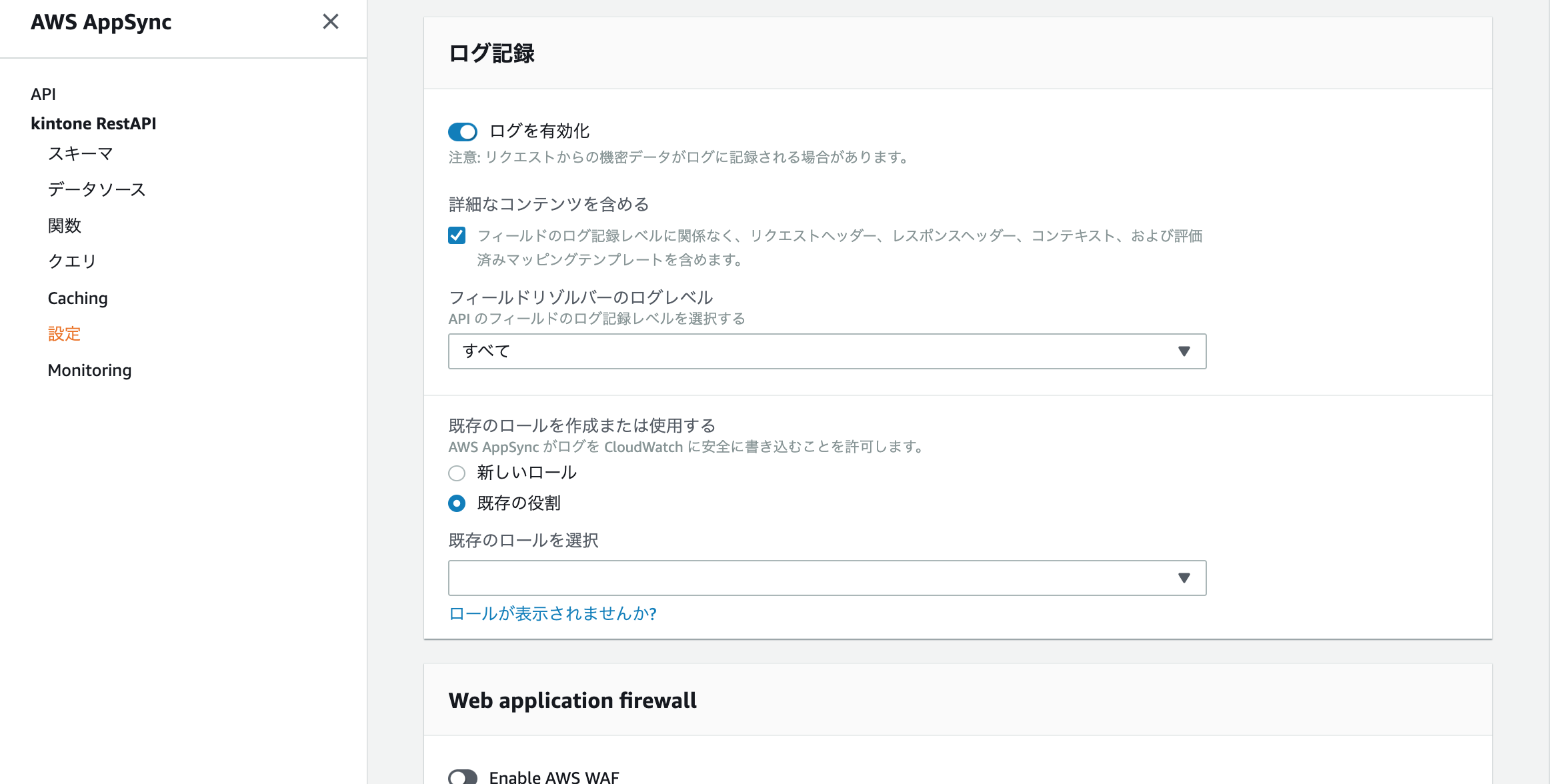Image resolution: width=1555 pixels, height=784 pixels.
Task: Open the Caching settings
Action: pyautogui.click(x=77, y=298)
